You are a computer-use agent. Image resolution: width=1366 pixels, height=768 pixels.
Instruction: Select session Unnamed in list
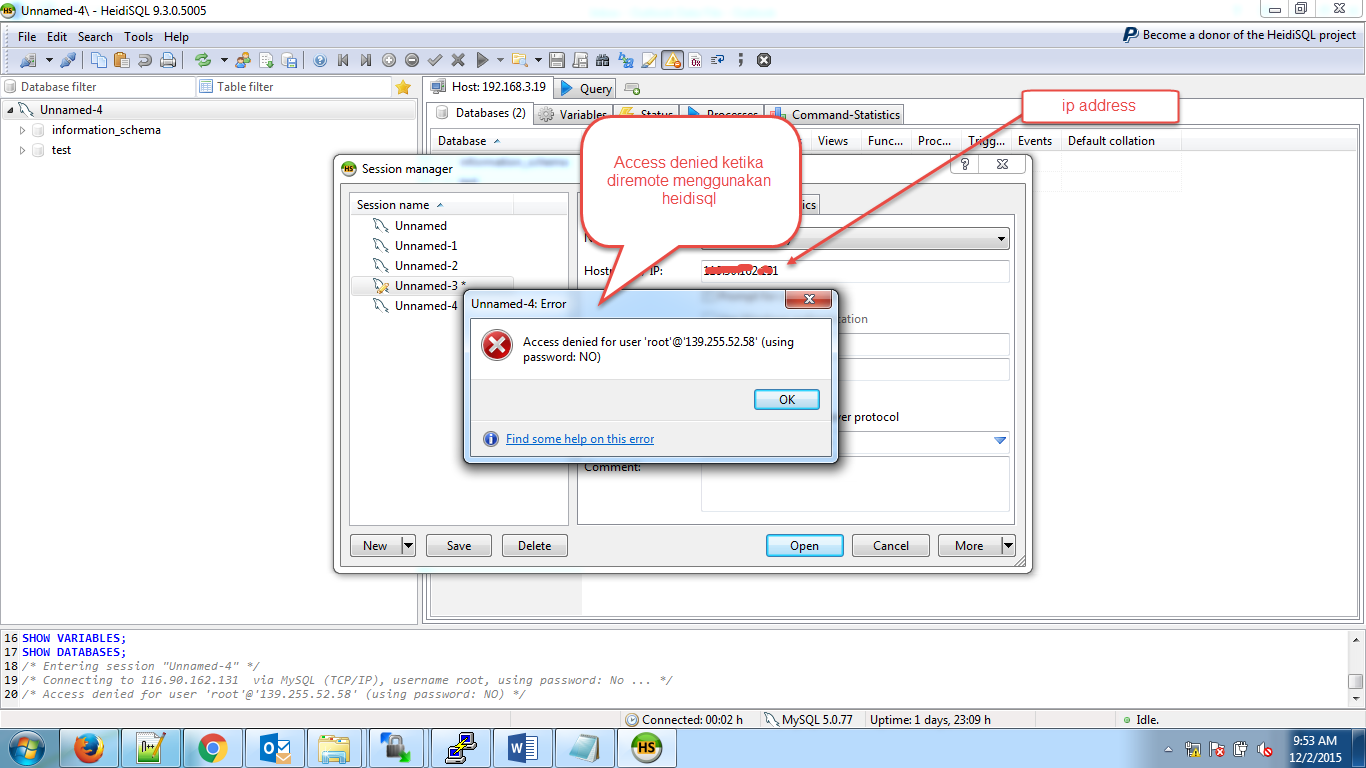click(x=421, y=226)
